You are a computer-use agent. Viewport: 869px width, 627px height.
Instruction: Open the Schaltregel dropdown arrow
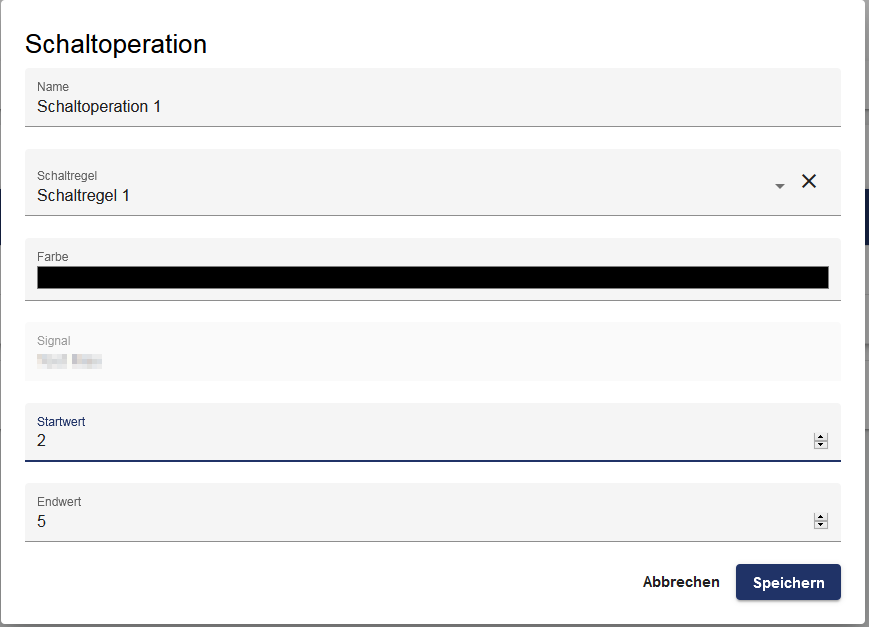point(780,186)
